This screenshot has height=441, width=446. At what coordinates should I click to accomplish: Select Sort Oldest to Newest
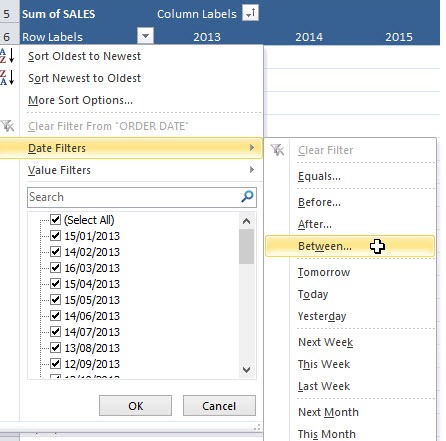pos(84,56)
